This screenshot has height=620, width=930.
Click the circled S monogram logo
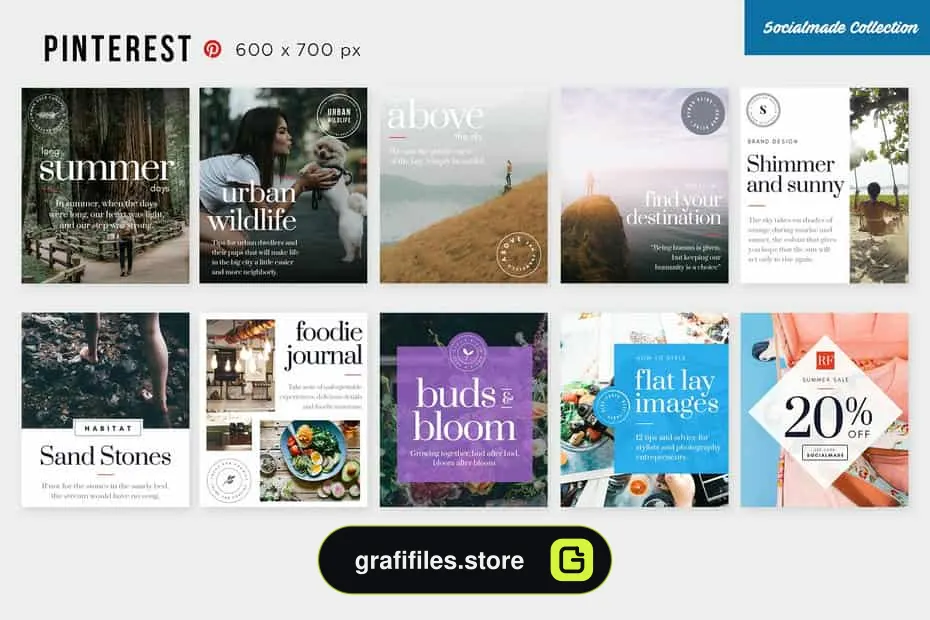[x=763, y=110]
